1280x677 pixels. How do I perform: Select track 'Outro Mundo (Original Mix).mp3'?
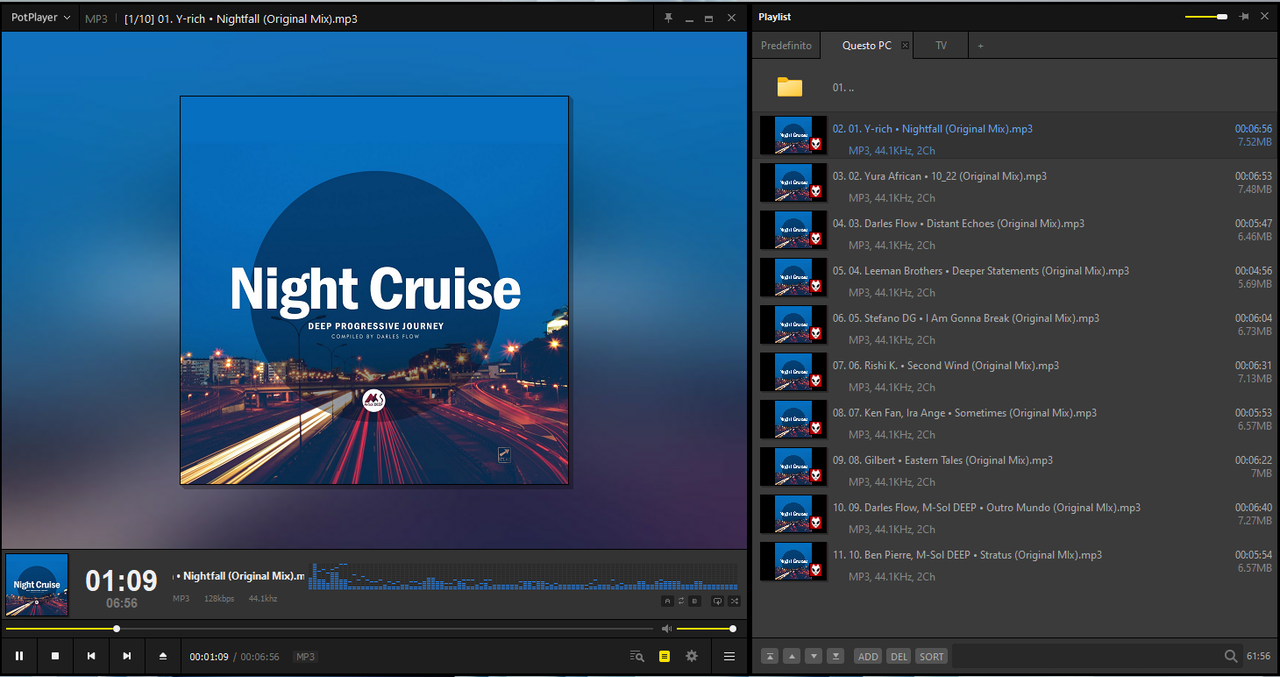[x=1016, y=514]
